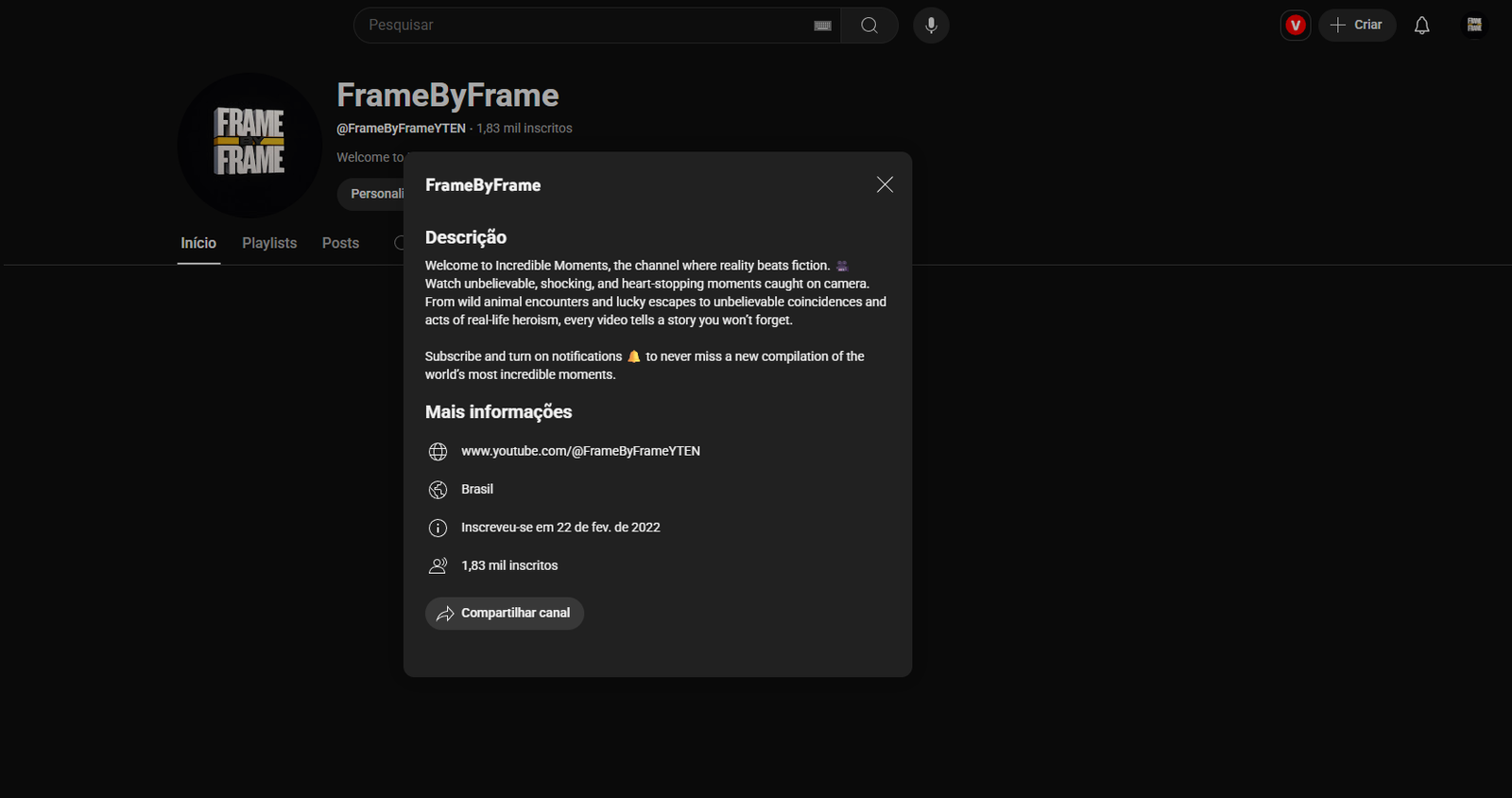Click "1,83 mil inscritos" in the dialog
The image size is (1512, 798).
pos(509,565)
